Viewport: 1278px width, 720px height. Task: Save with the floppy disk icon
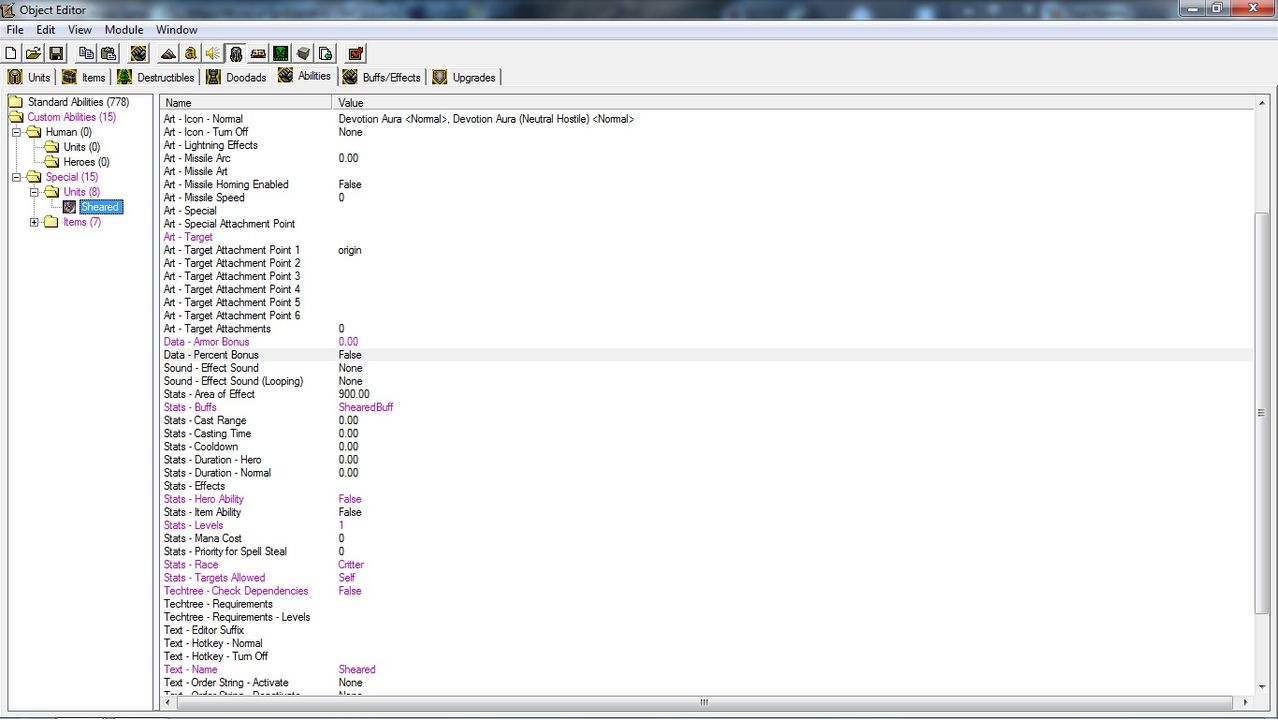click(x=56, y=53)
